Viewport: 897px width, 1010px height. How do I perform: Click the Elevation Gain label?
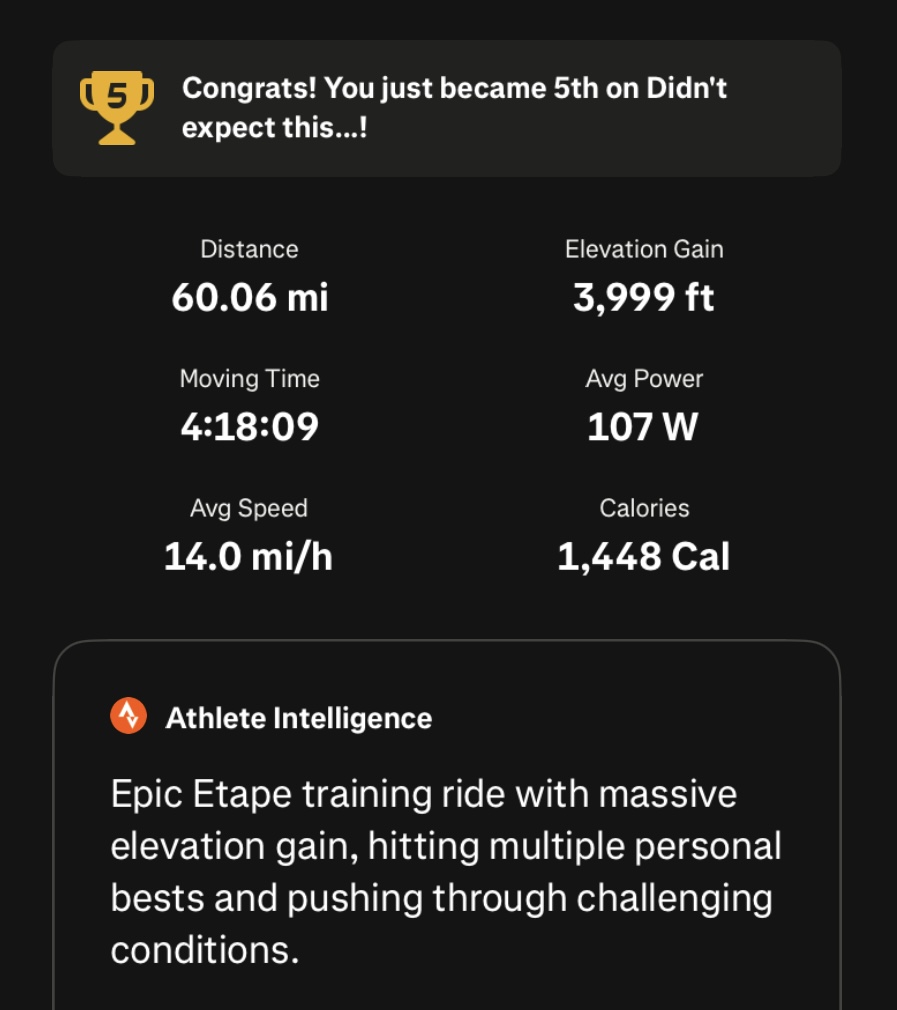644,249
